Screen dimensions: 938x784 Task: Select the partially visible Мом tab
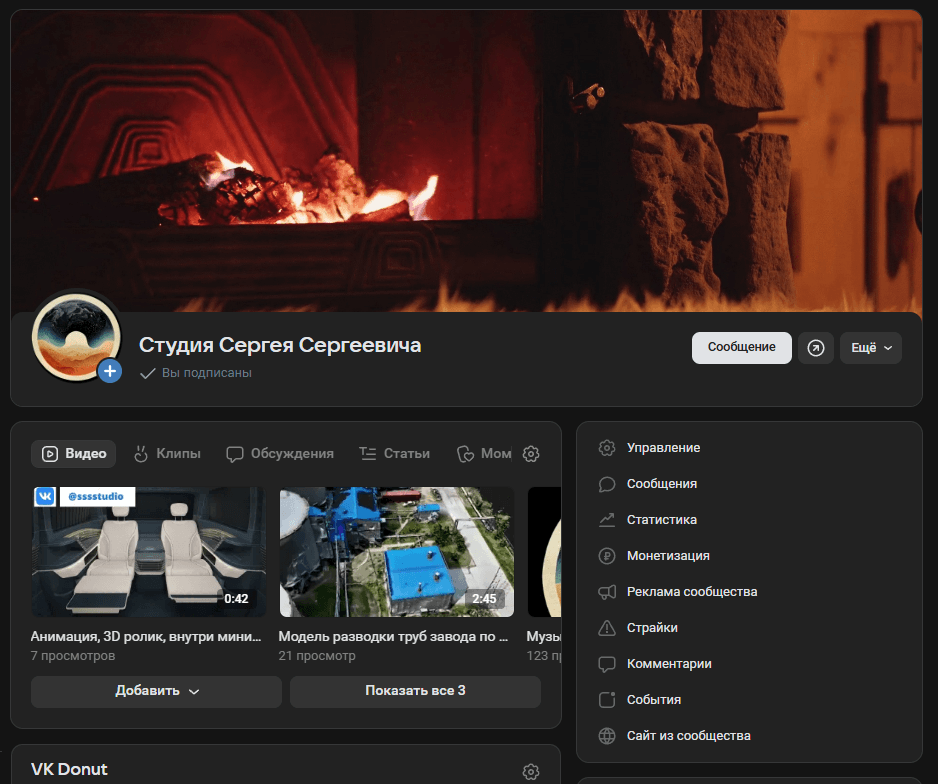click(x=483, y=454)
